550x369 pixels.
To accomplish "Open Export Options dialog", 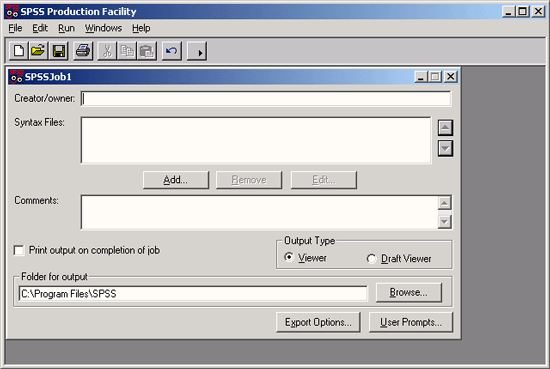I will pos(318,322).
